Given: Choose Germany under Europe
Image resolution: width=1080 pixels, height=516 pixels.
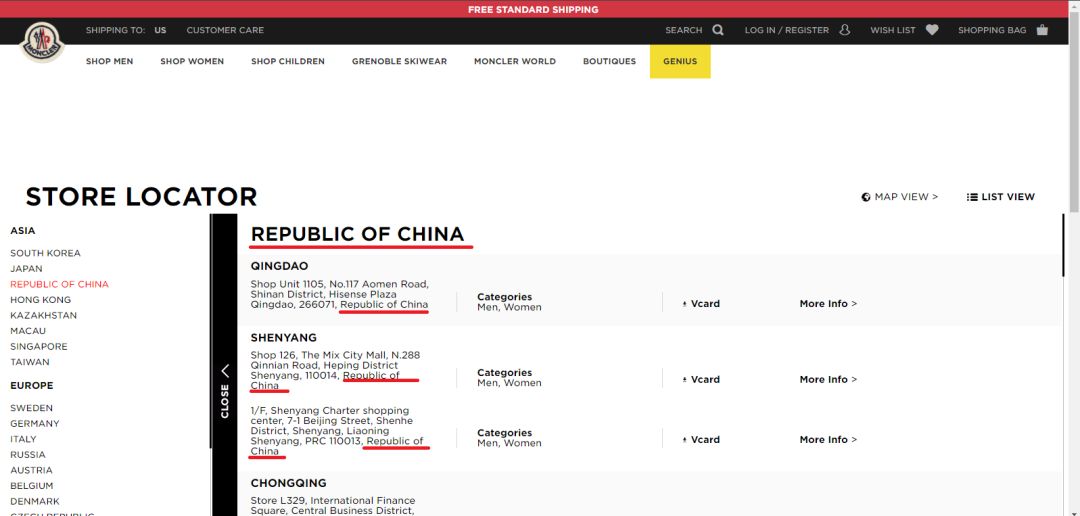Looking at the screenshot, I should click(x=35, y=424).
